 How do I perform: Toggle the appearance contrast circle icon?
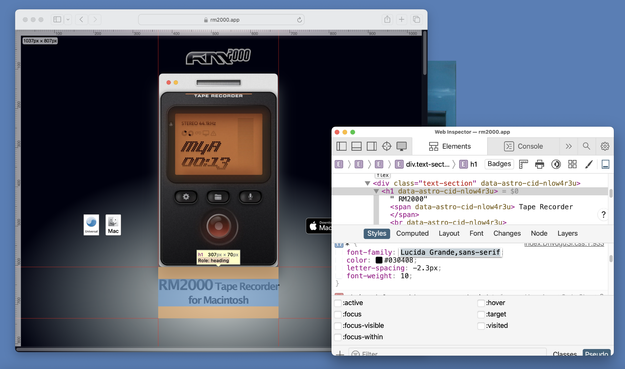tap(556, 164)
